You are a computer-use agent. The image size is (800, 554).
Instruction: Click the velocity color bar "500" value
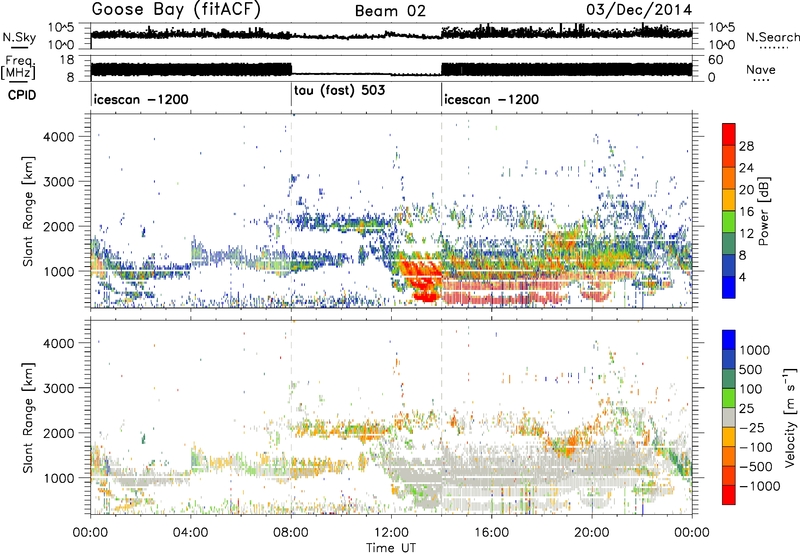click(751, 370)
